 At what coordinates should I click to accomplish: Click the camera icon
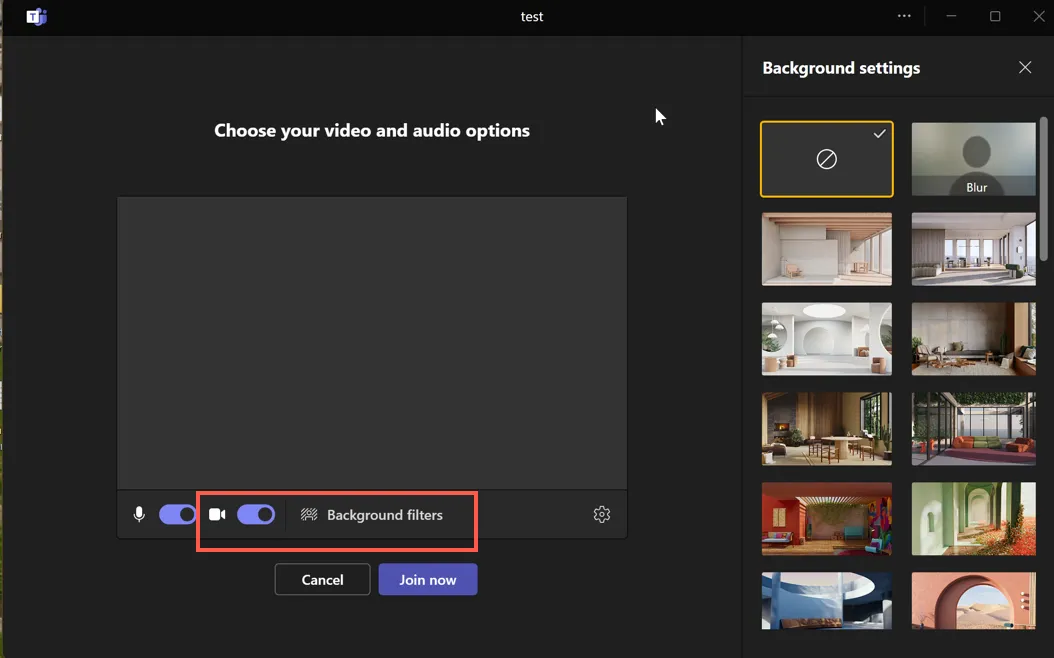coord(217,514)
